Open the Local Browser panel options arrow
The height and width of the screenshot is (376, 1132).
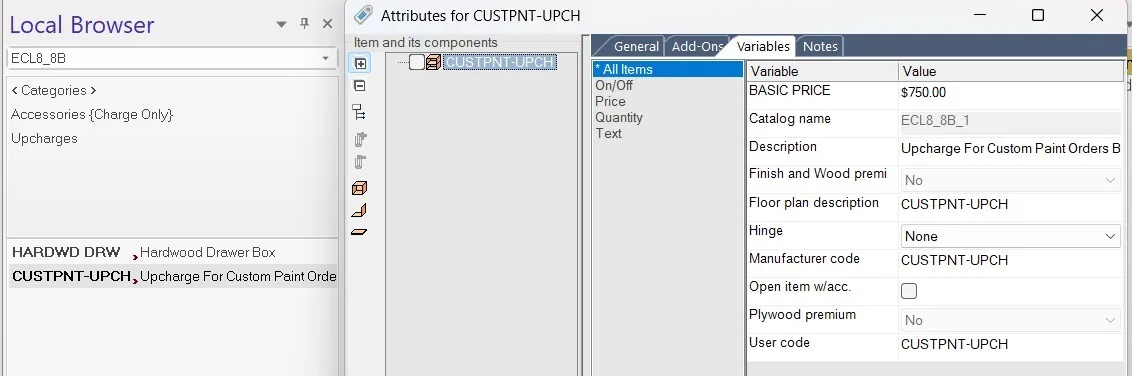(x=282, y=25)
